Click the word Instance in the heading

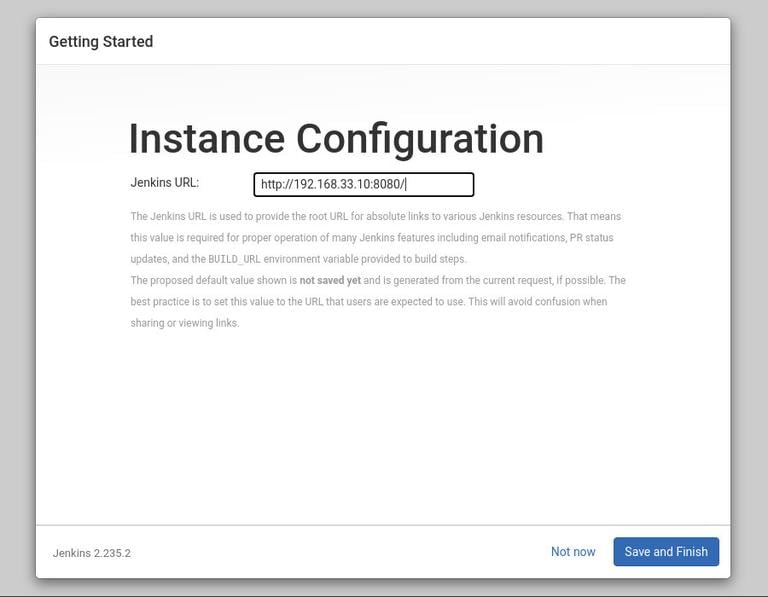coord(206,139)
